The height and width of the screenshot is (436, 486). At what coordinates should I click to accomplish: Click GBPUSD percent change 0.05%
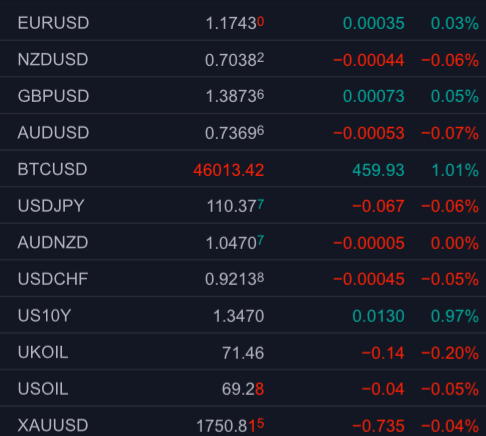pos(455,96)
